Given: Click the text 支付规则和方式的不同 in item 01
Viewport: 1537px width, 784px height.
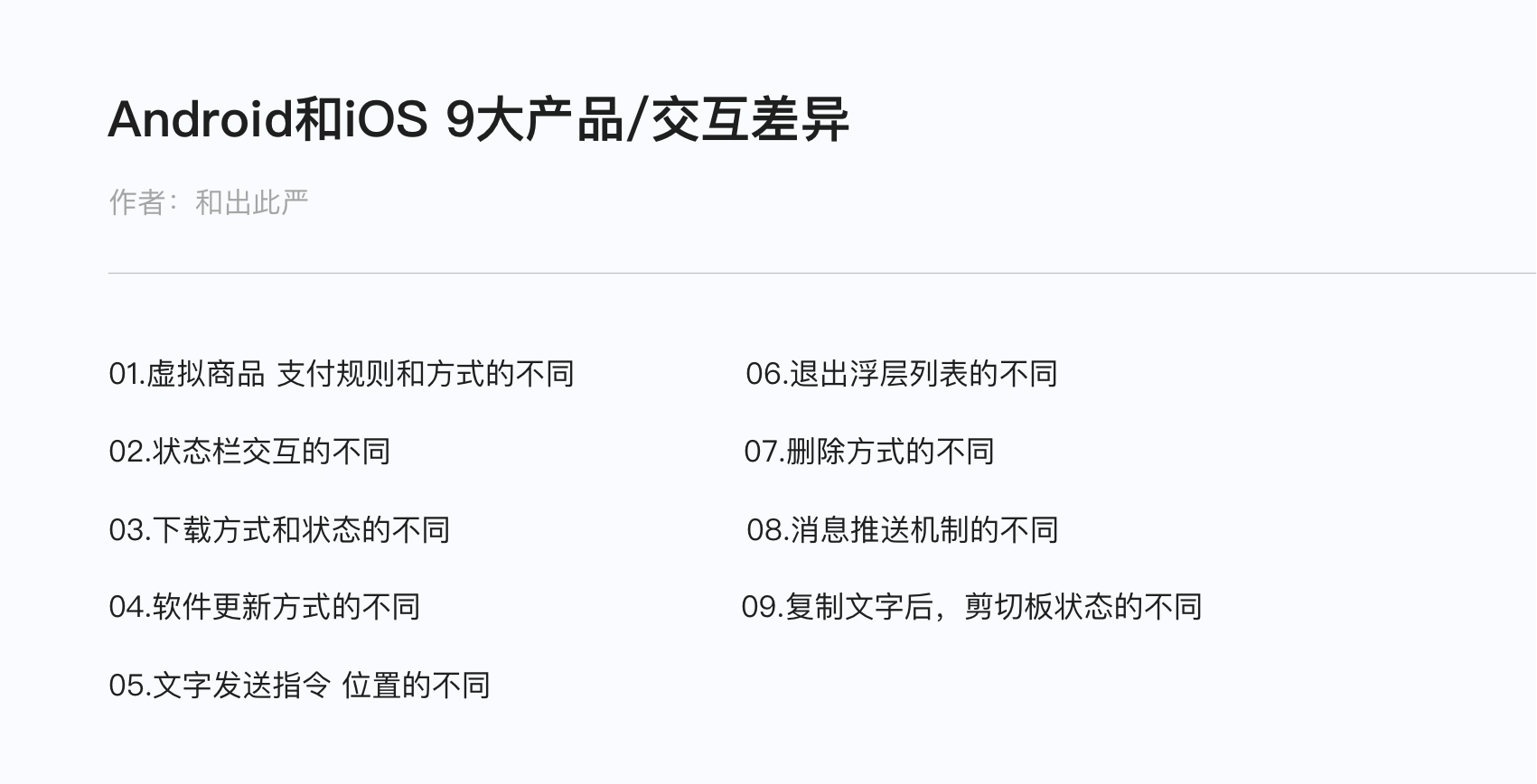Looking at the screenshot, I should point(426,374).
